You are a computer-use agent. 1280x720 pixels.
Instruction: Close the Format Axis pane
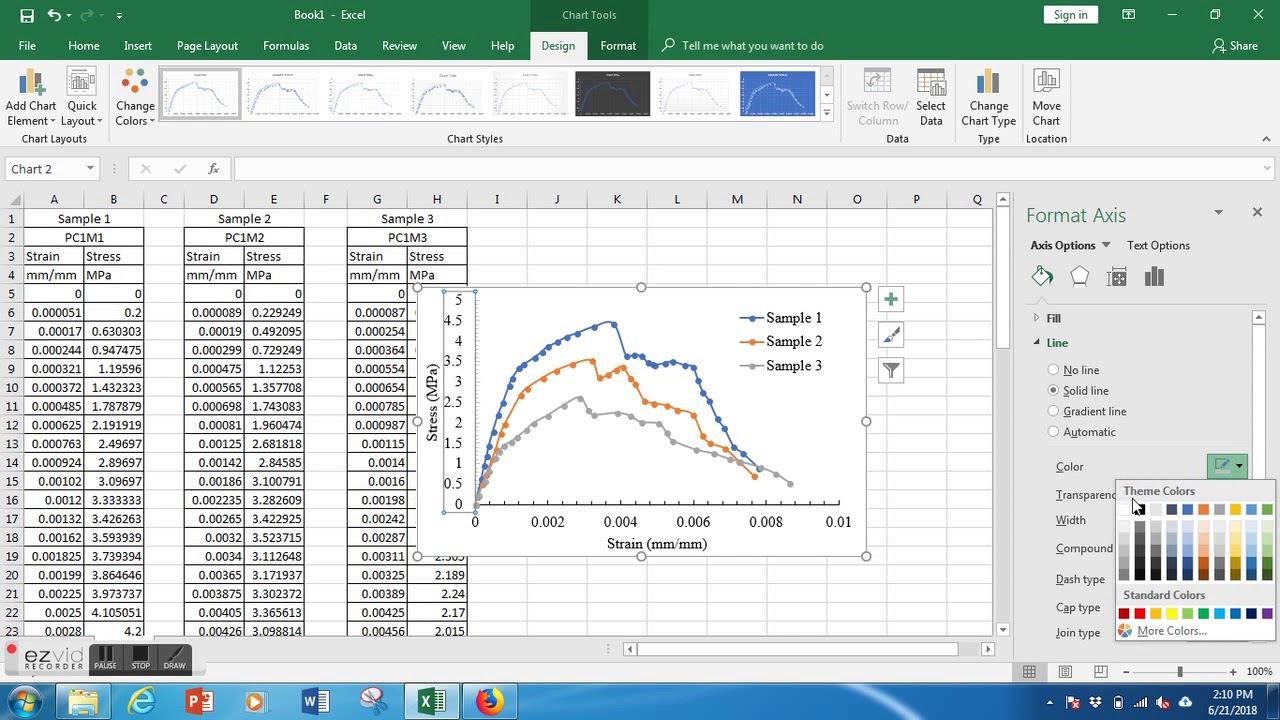pyautogui.click(x=1257, y=212)
